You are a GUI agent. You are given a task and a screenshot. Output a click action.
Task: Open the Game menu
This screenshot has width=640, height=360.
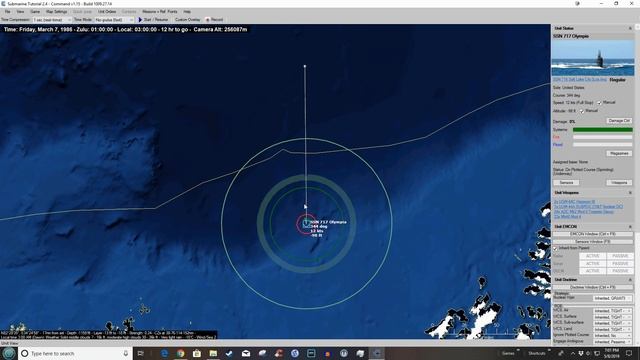(x=35, y=11)
